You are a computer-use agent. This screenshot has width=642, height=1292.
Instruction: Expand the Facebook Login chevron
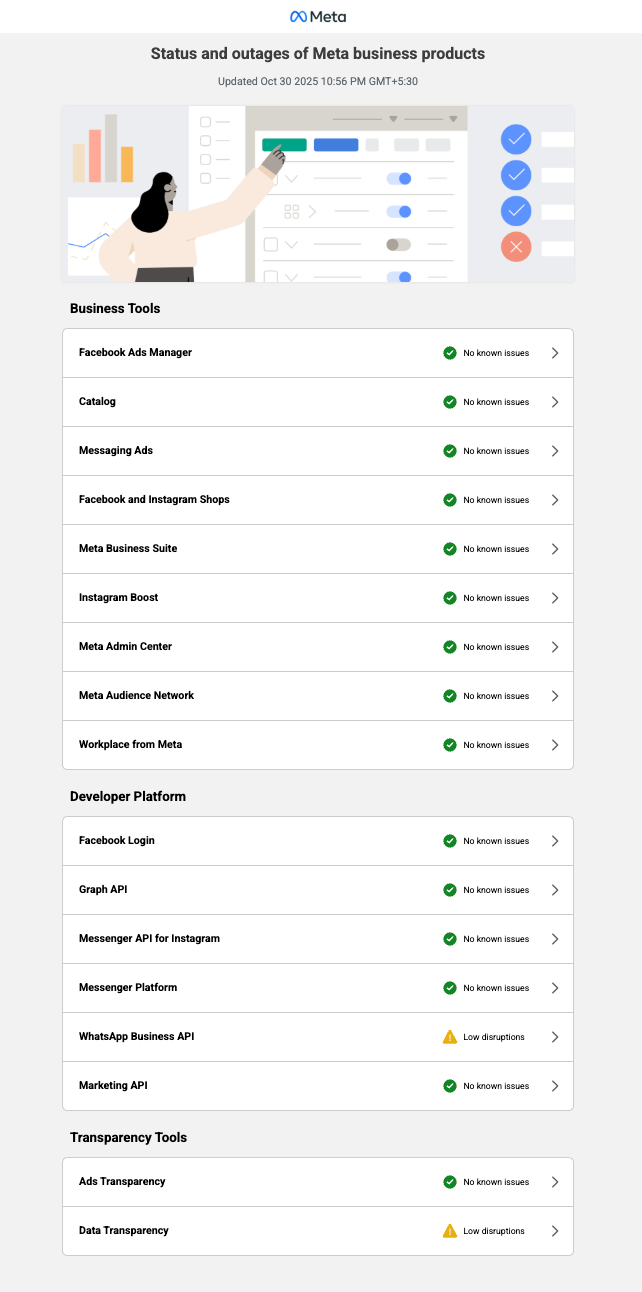click(x=555, y=841)
